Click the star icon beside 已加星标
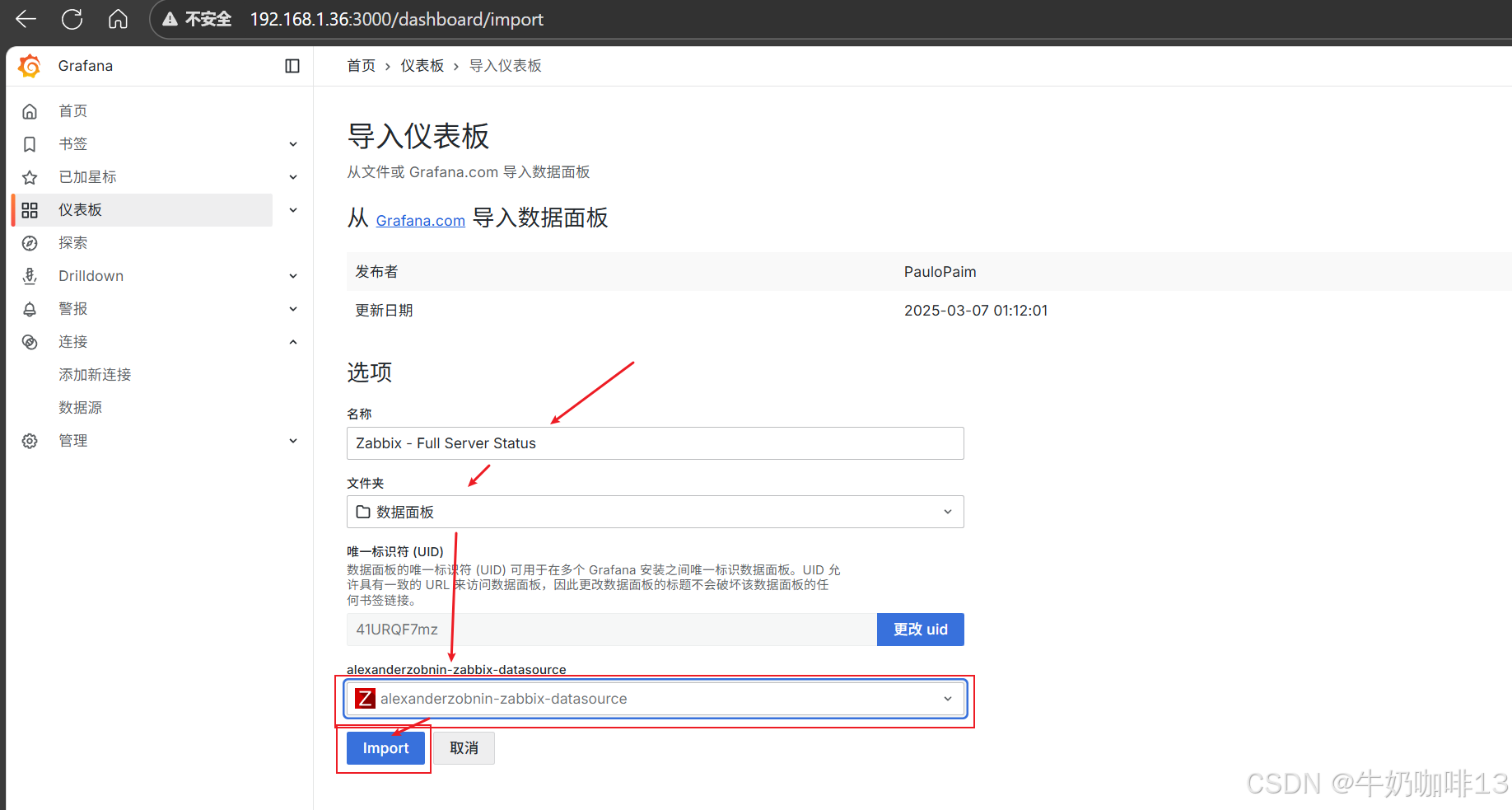Screen dimensions: 1512x810 [30, 177]
